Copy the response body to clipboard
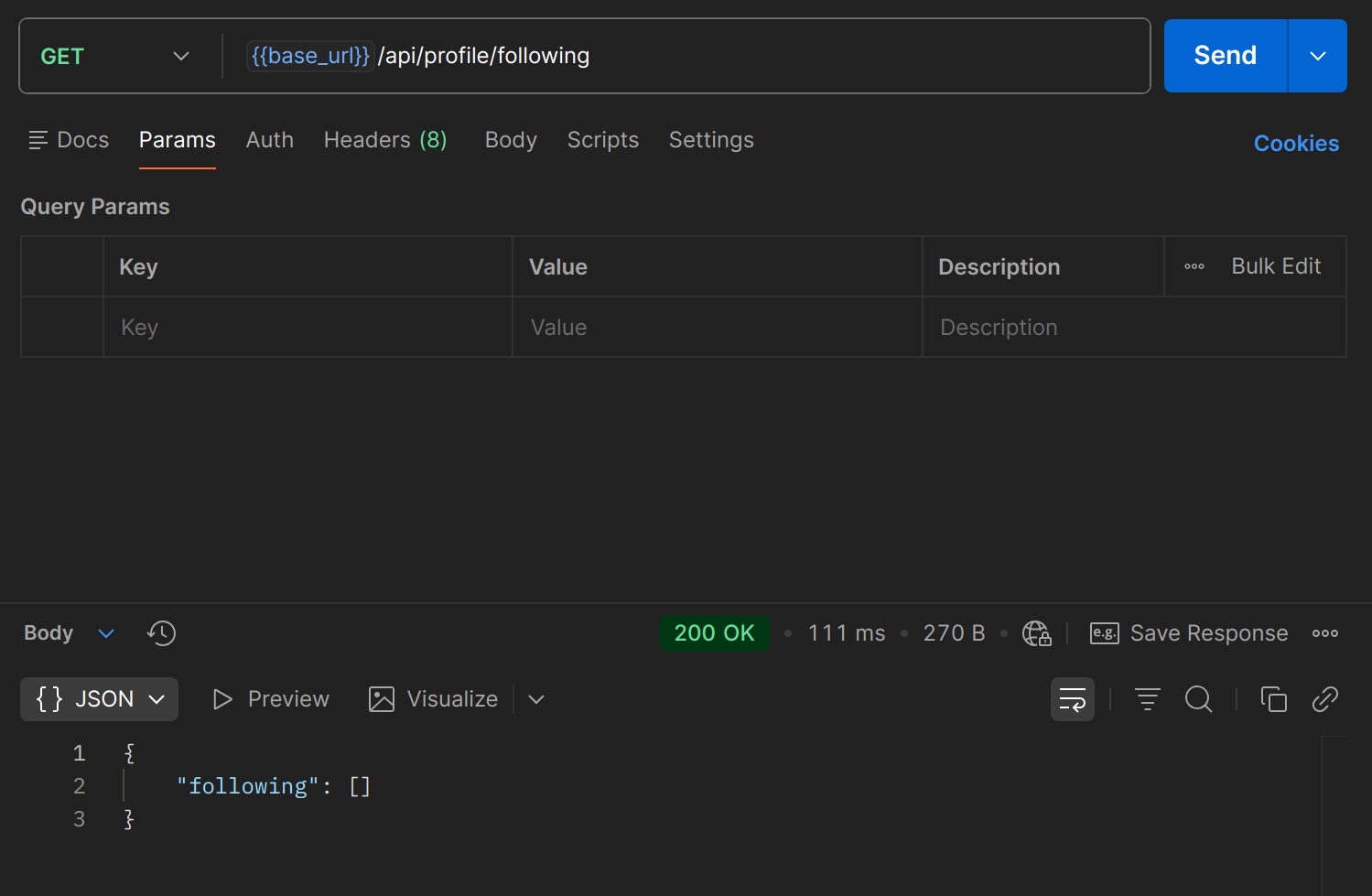Screen dimensions: 1372x896 click(1273, 699)
